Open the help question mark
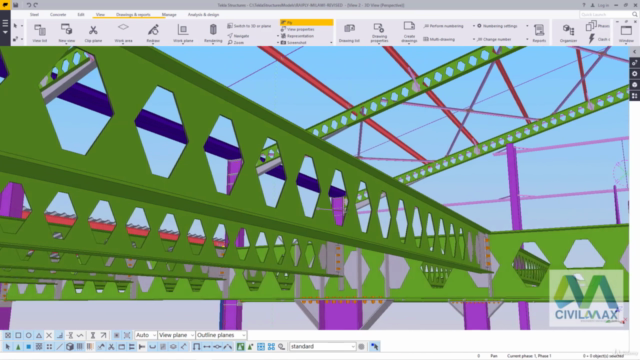640x360 pixels. coord(584,5)
